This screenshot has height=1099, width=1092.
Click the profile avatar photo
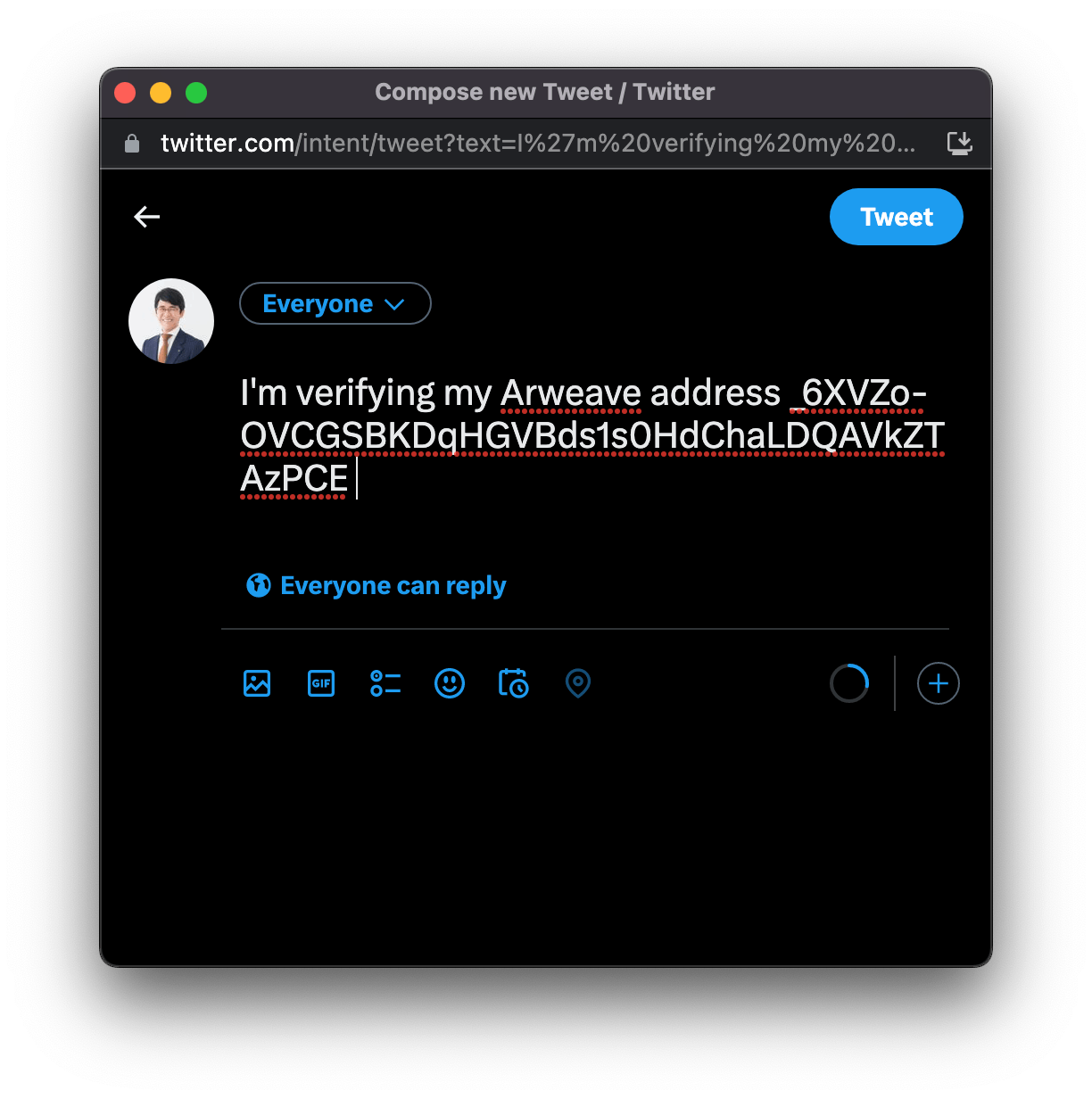point(171,321)
